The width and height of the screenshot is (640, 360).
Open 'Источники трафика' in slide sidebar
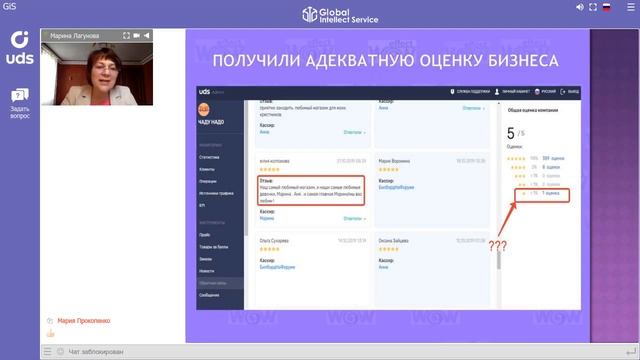click(216, 193)
